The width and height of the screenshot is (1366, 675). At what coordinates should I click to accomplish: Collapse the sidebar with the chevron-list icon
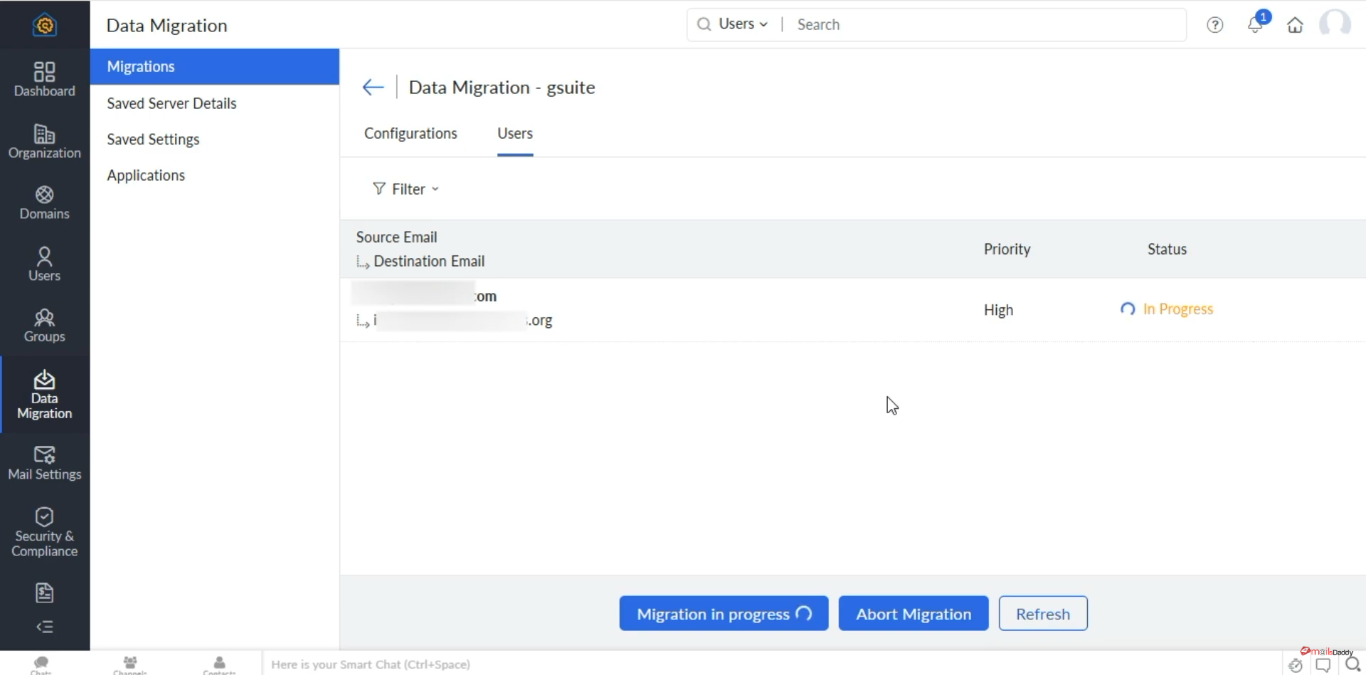pos(44,626)
